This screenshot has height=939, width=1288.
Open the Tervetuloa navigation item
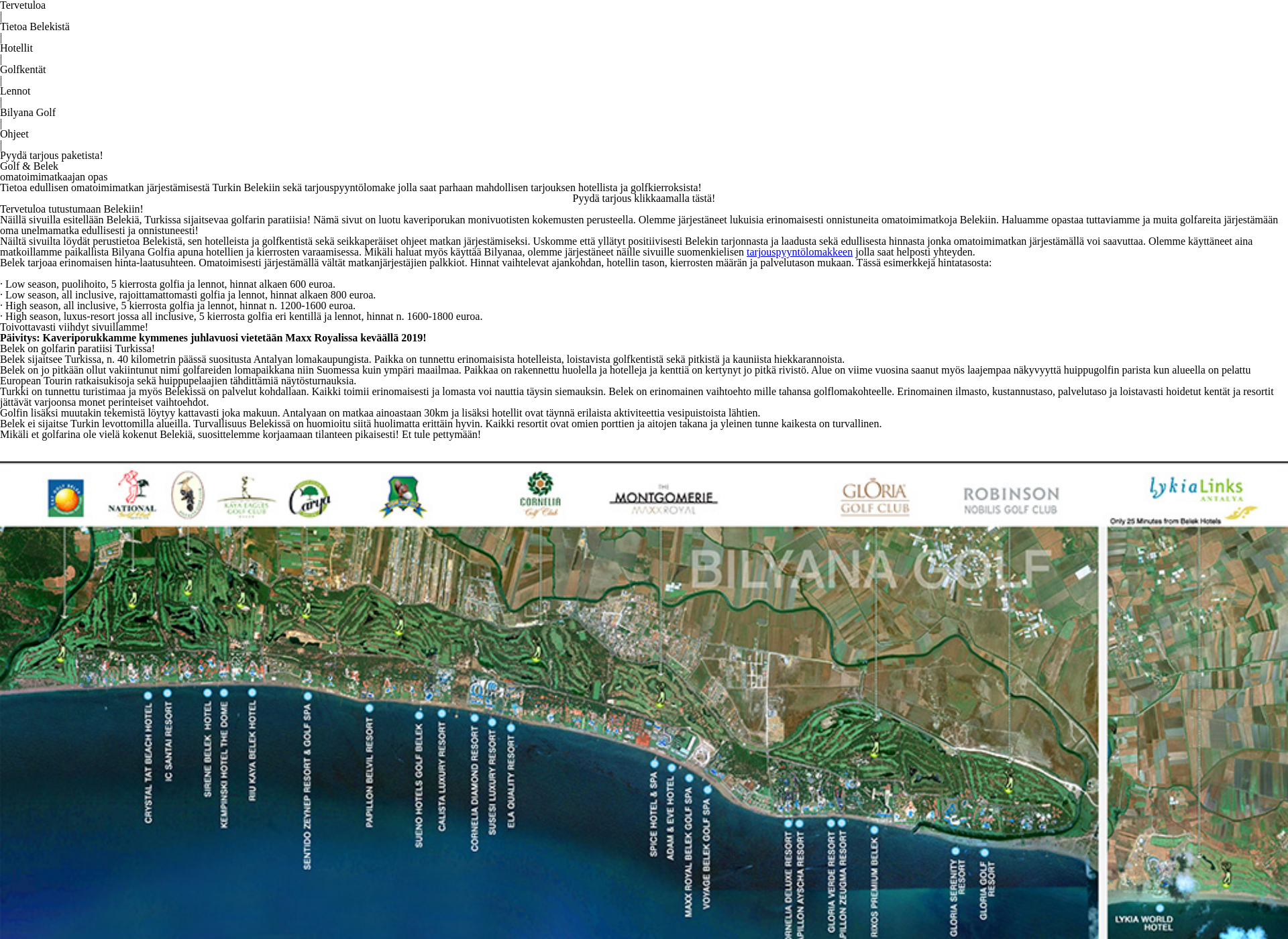click(x=23, y=5)
